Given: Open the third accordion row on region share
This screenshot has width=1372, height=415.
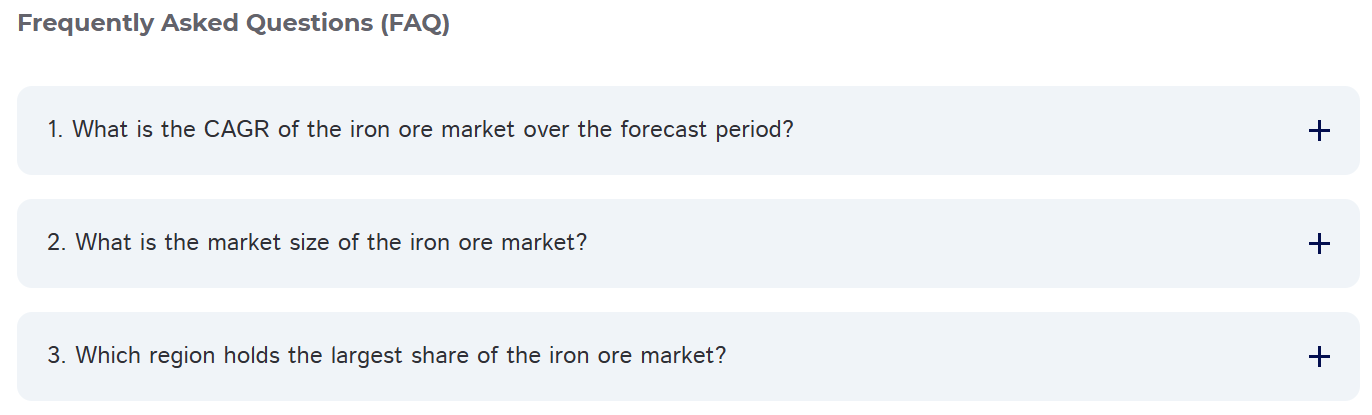Looking at the screenshot, I should (688, 356).
